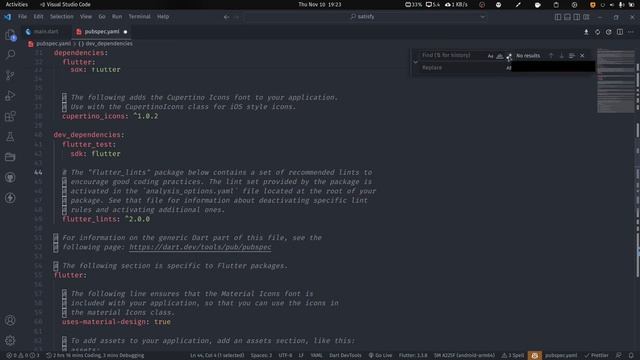
Task: Click the Split Editor Right icon
Action: pos(620,32)
